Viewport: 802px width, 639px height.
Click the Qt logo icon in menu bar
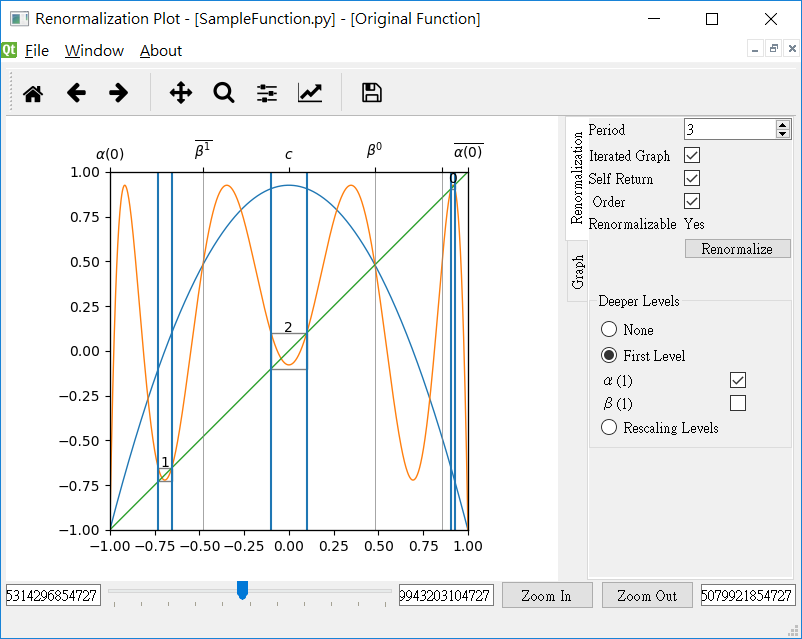coord(9,50)
